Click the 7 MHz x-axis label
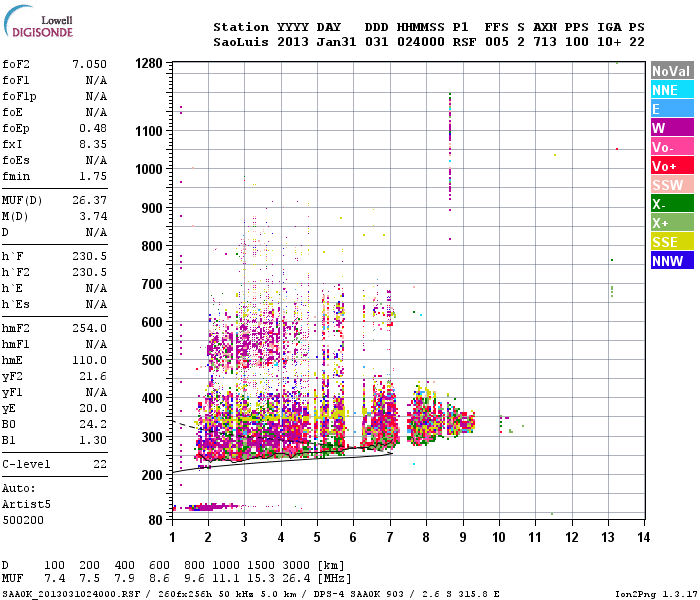 (390, 537)
